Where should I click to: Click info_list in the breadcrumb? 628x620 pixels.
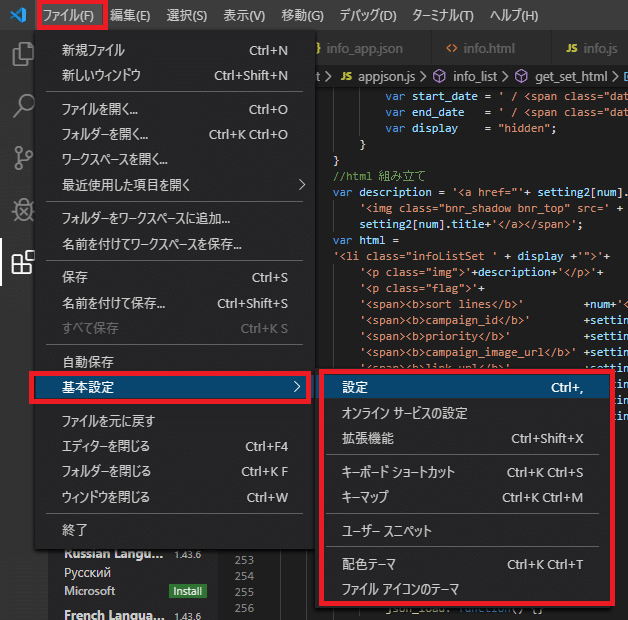(x=475, y=76)
